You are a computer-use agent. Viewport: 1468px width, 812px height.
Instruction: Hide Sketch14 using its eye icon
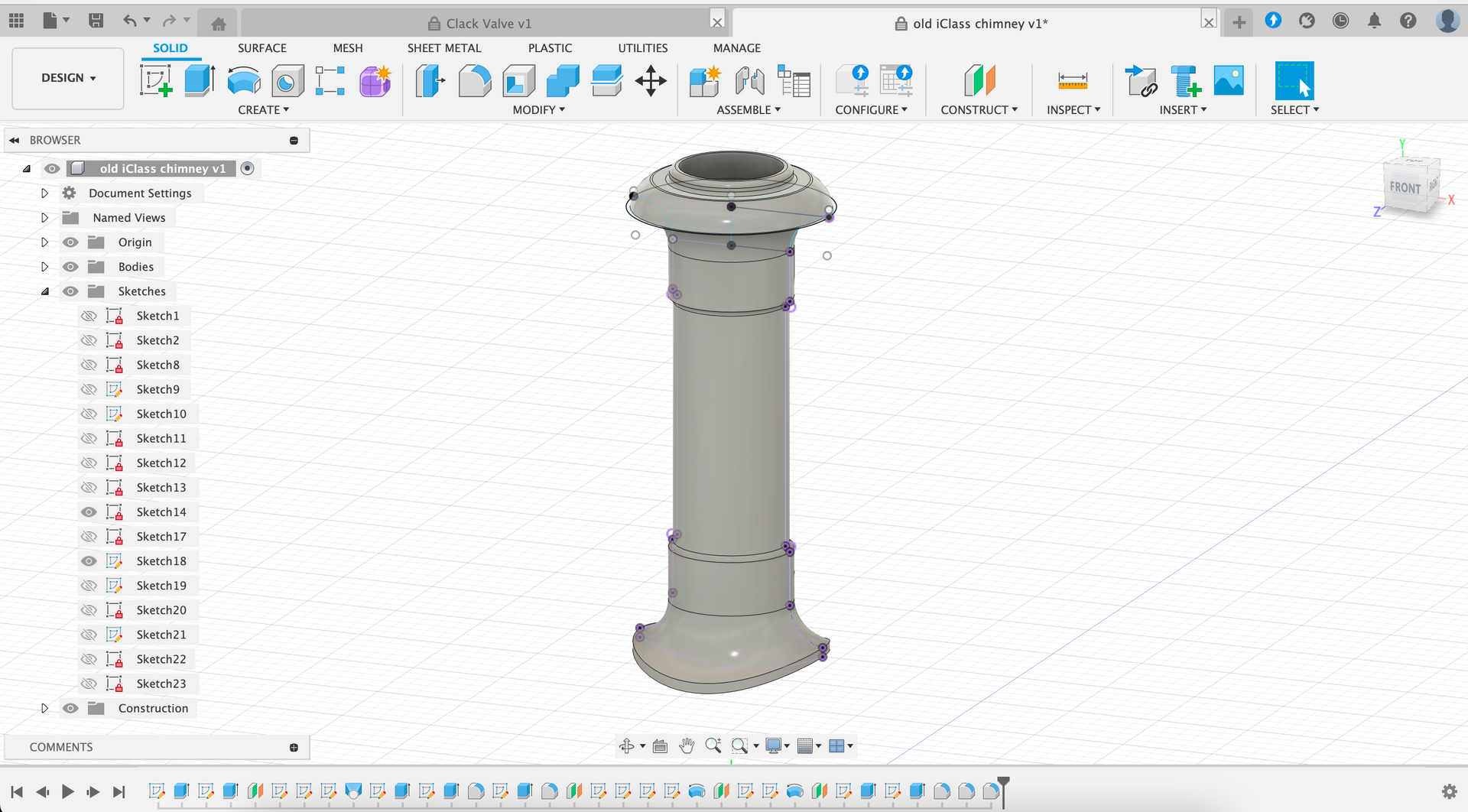coord(89,512)
